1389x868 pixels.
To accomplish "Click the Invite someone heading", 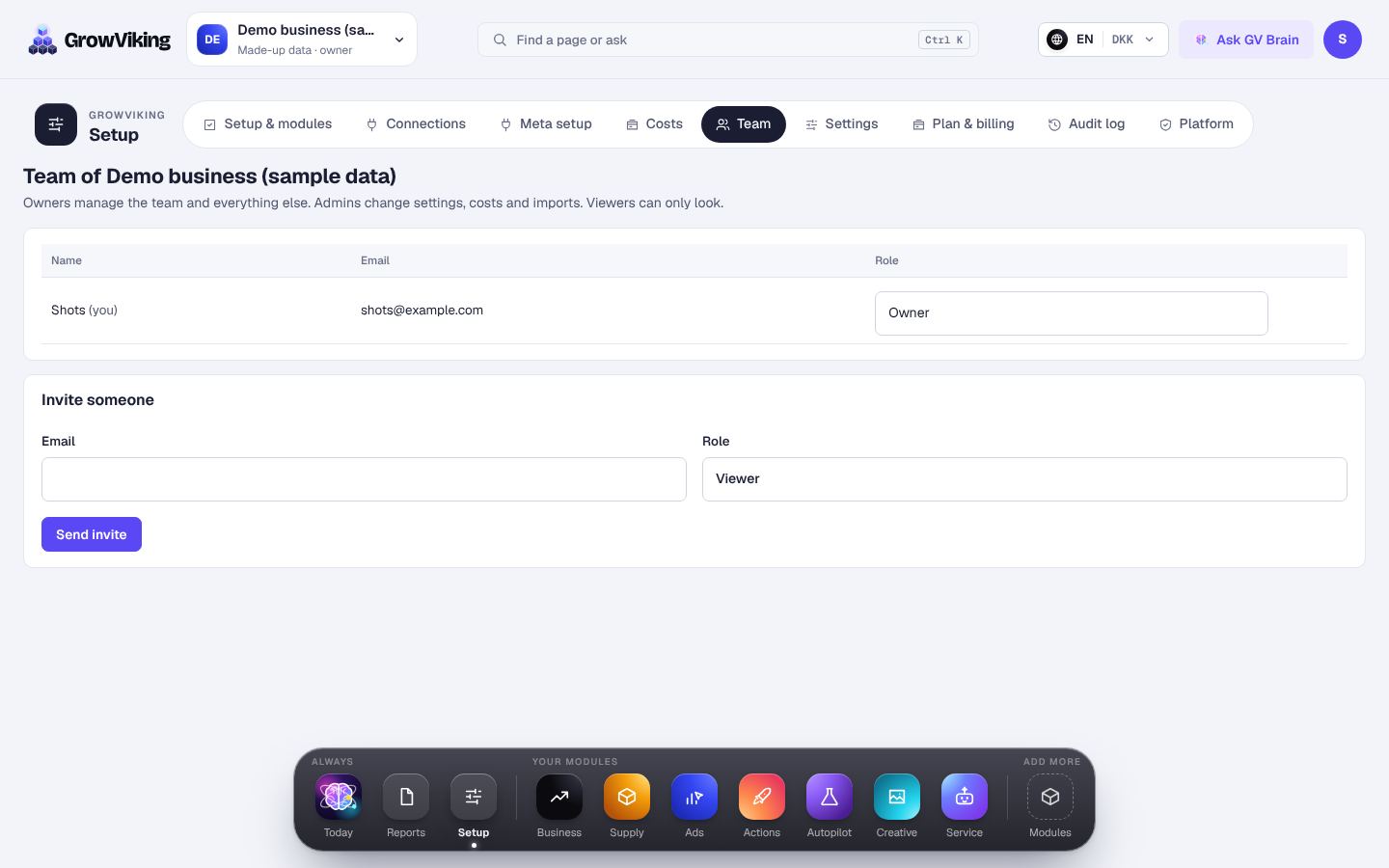I will [x=97, y=400].
